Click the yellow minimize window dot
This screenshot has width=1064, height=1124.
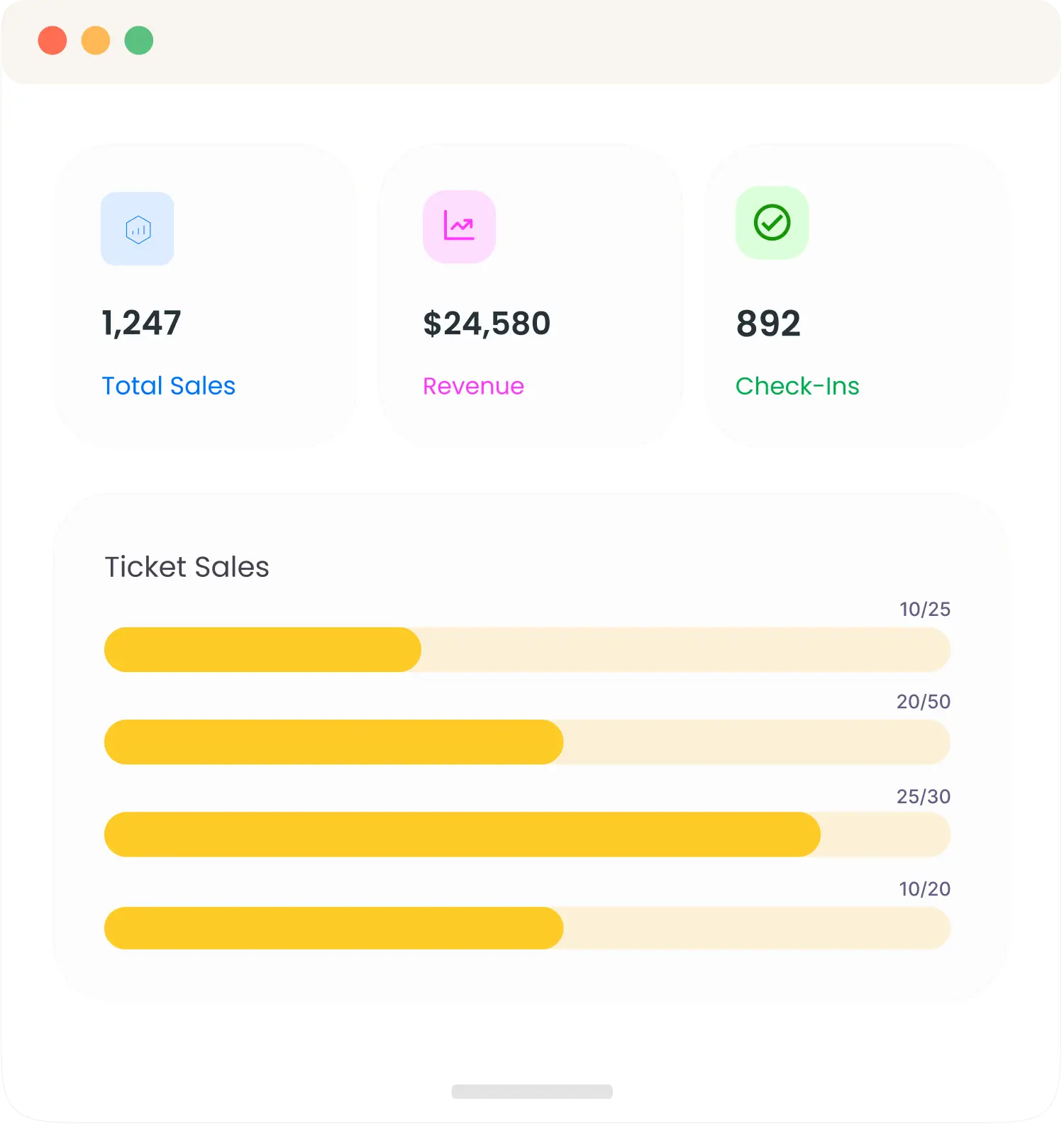(96, 40)
